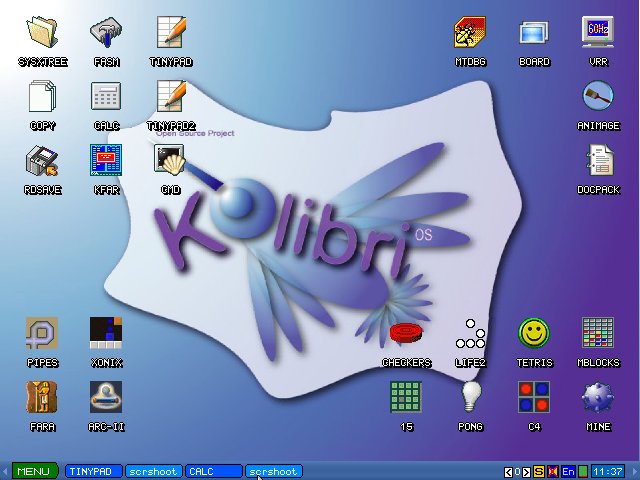Click the taskbar clock showing 11:37
Screen dimensions: 640x480
607,471
